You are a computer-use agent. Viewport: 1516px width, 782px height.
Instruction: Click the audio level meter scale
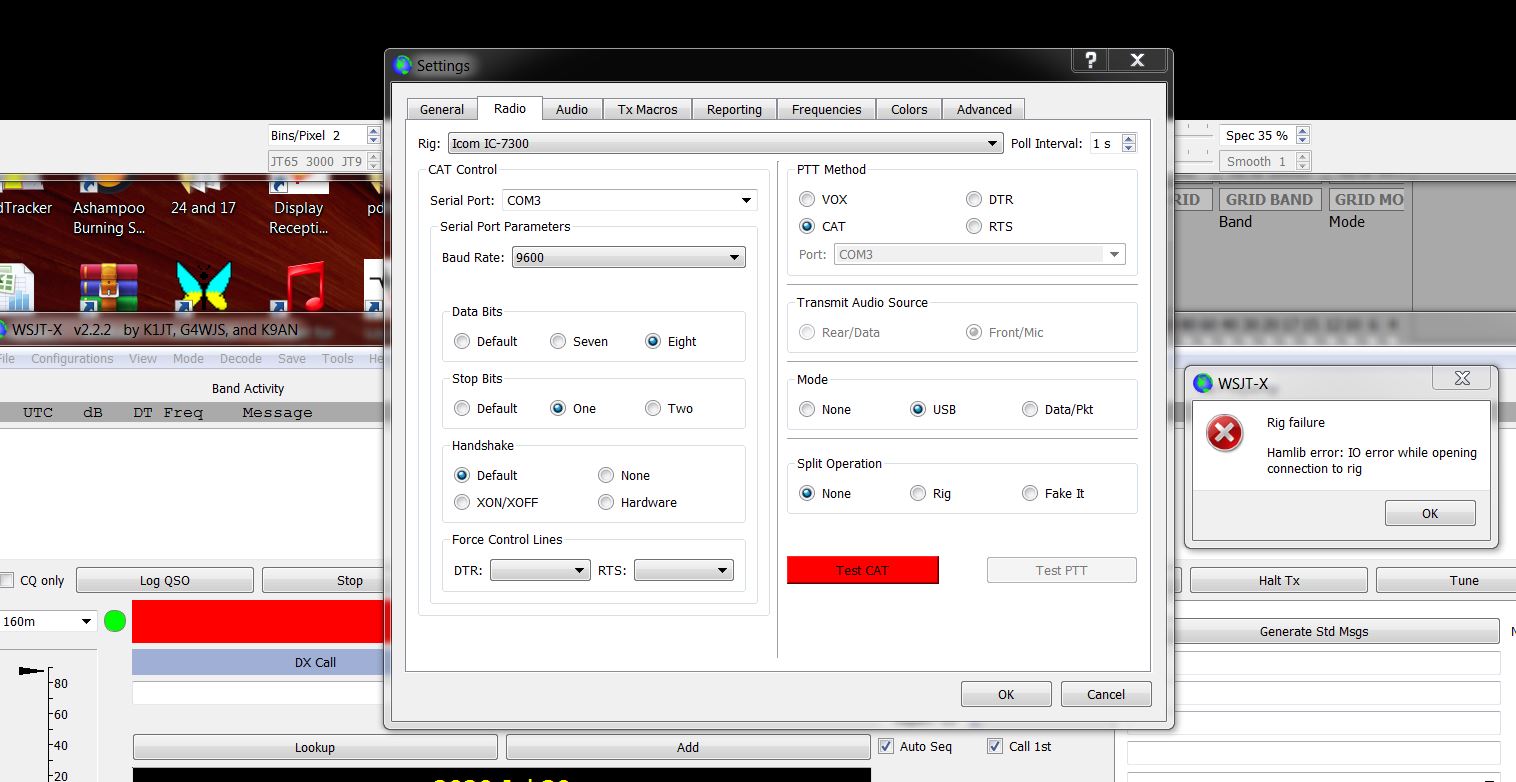(x=45, y=723)
